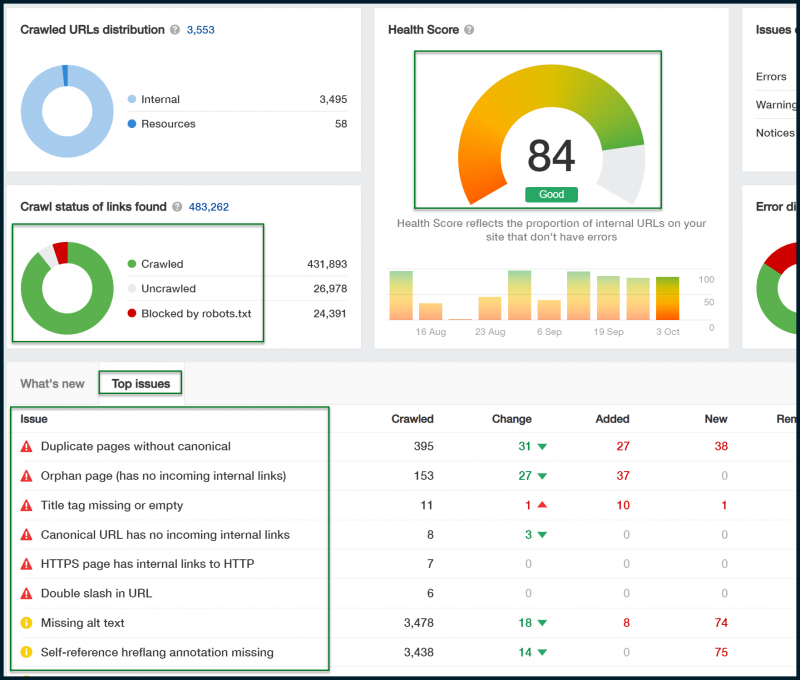Image resolution: width=800 pixels, height=680 pixels.
Task: Open help icon next to Health Score
Action: (469, 30)
